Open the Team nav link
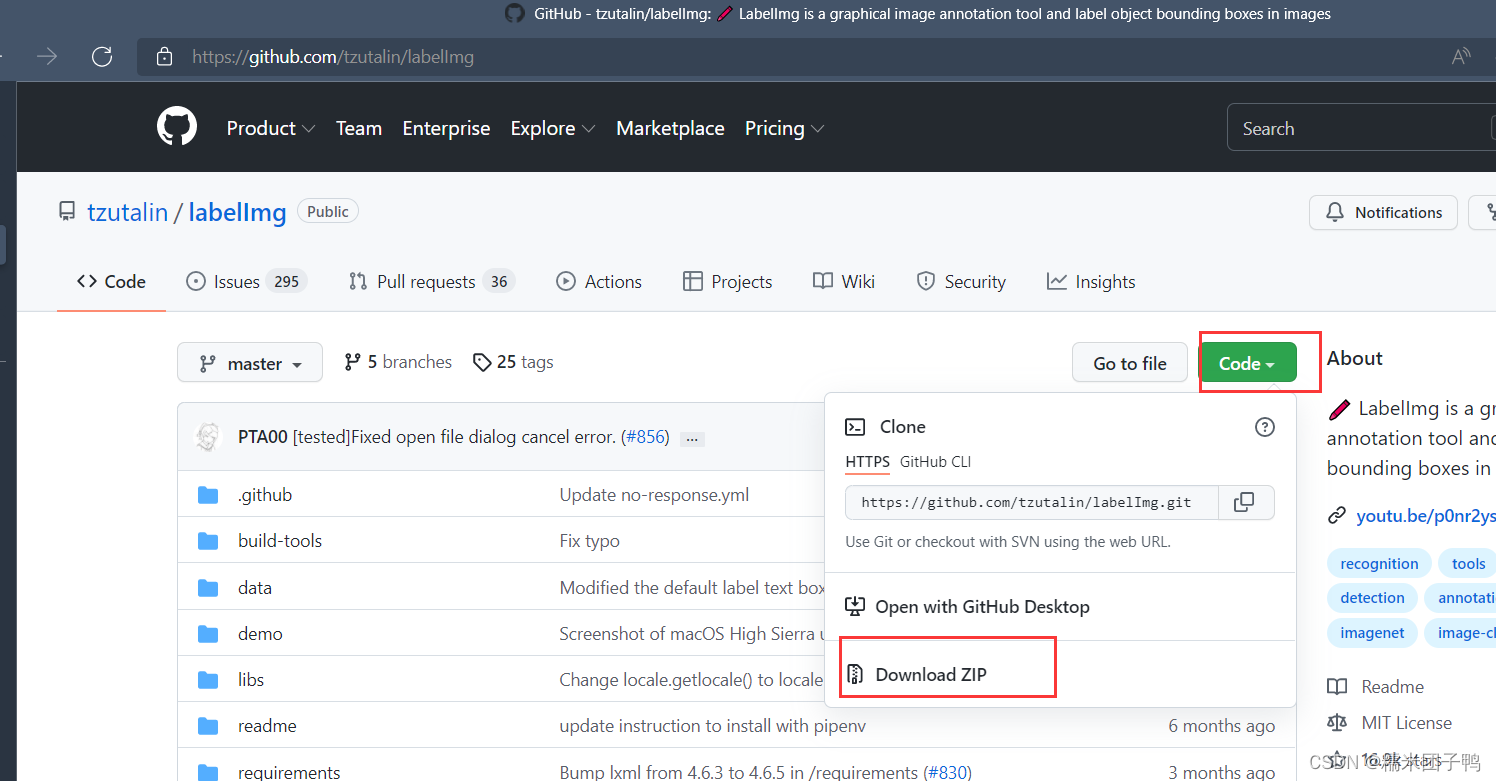This screenshot has width=1496, height=781. click(x=359, y=128)
